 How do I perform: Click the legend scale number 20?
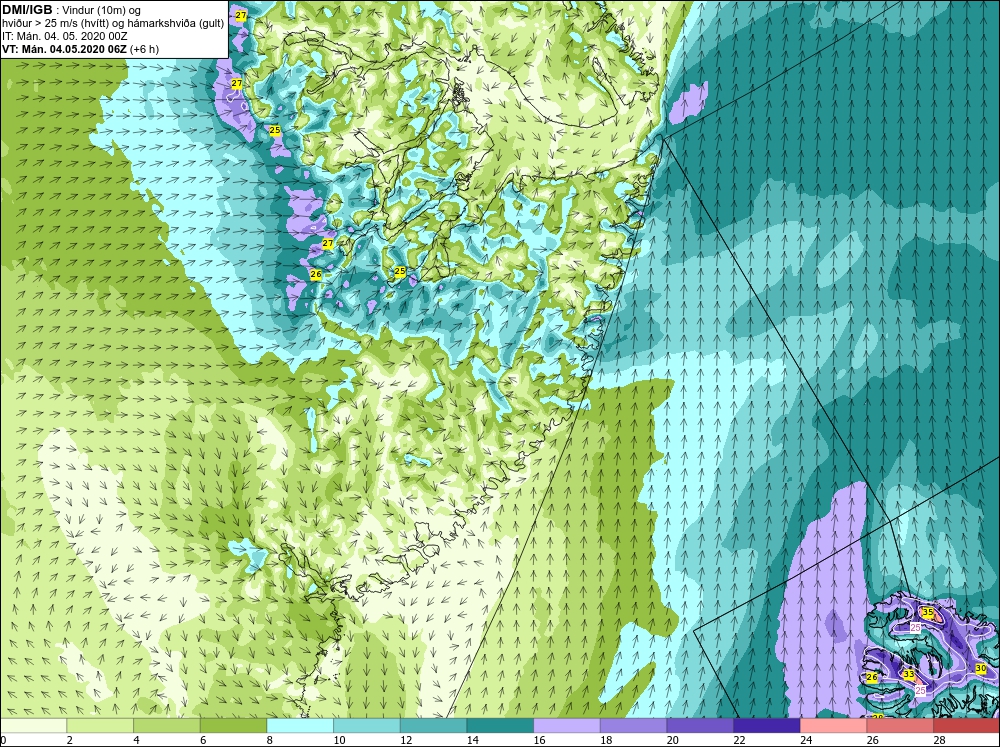tap(672, 740)
